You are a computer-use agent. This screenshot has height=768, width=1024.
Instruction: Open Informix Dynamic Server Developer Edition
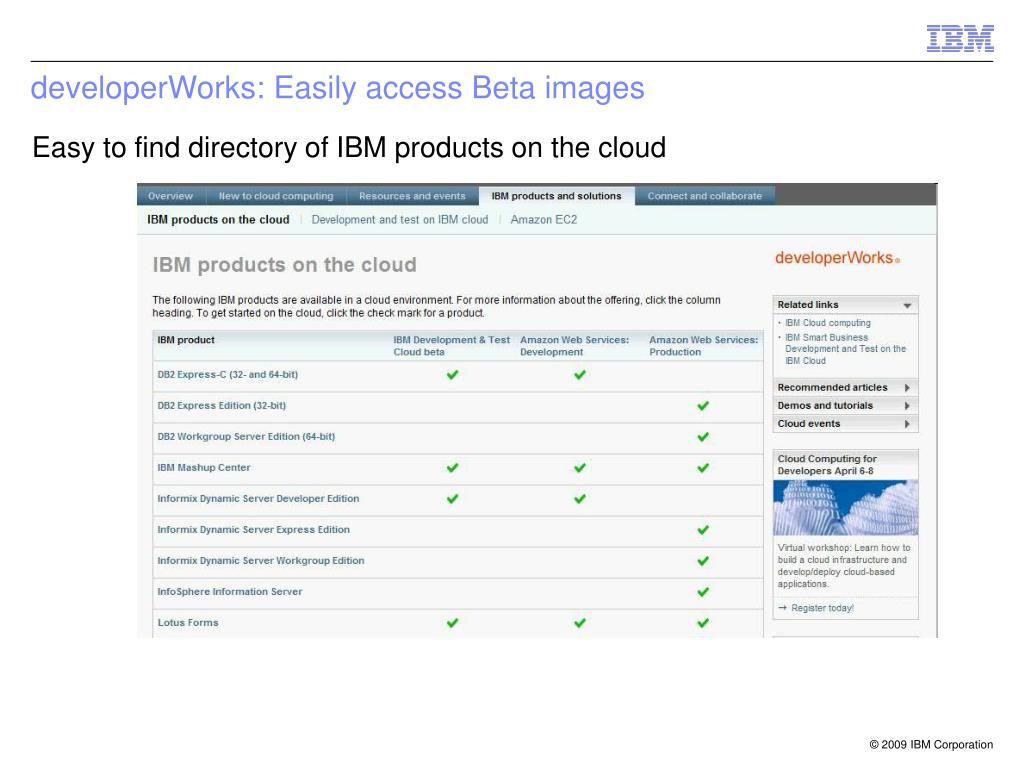(258, 499)
